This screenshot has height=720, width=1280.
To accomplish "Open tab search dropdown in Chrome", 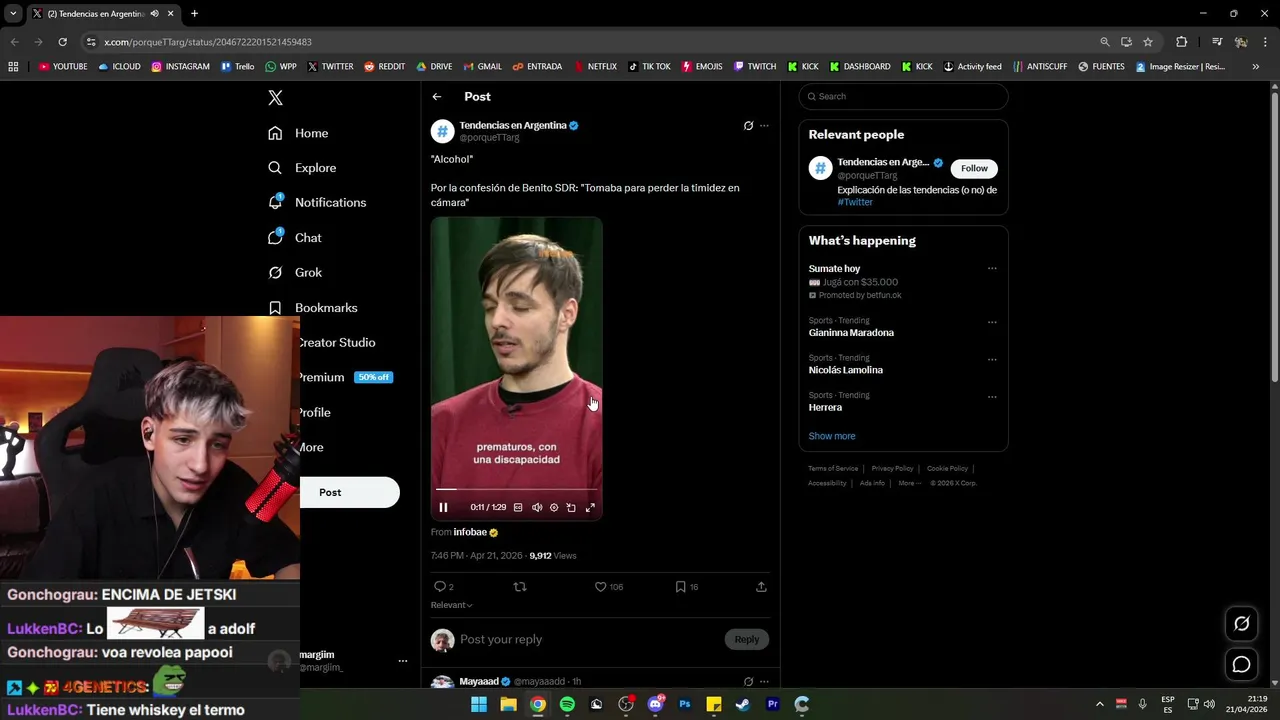I will click(13, 14).
